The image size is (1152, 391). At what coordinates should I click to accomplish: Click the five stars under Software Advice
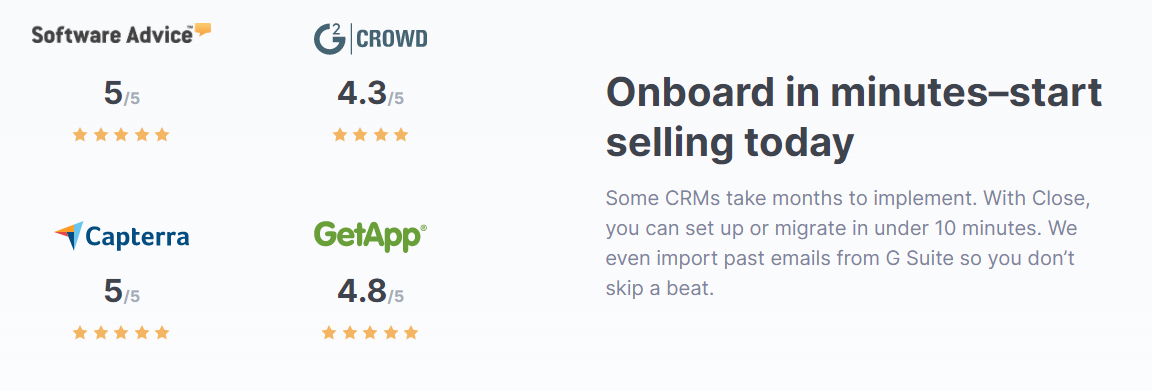[x=121, y=134]
